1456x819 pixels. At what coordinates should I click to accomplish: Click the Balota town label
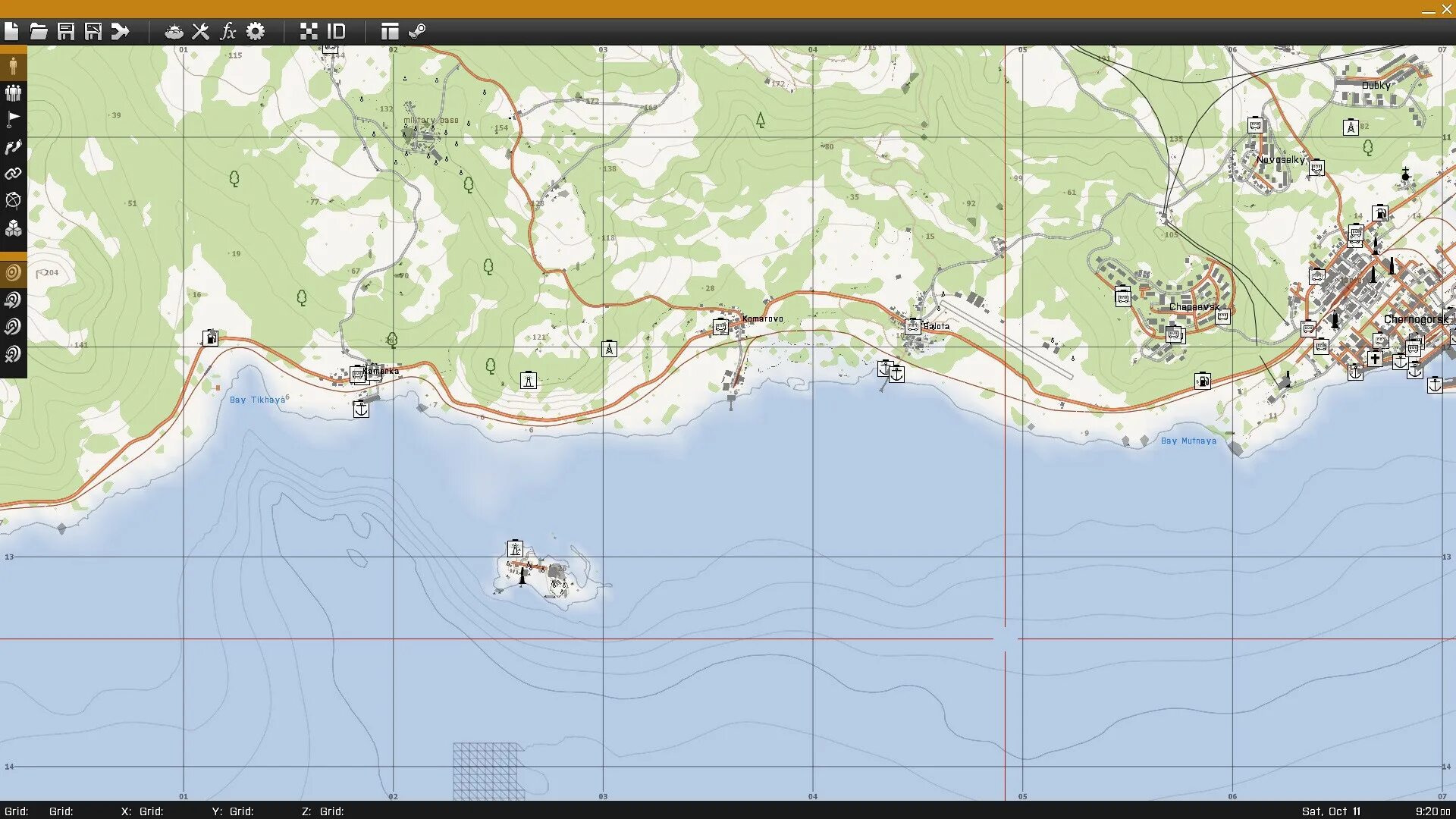coord(937,326)
